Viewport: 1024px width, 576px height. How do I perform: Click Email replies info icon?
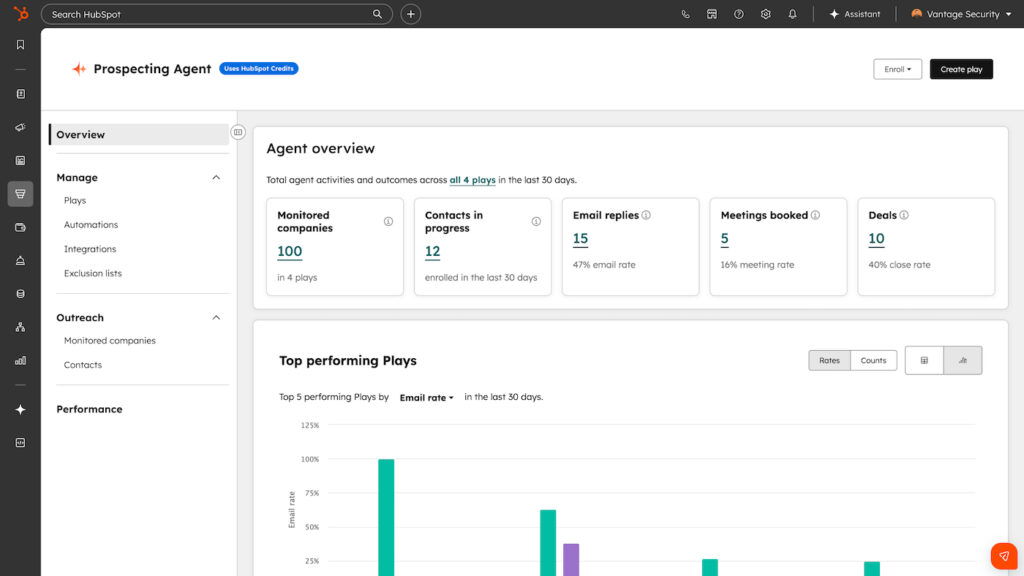pyautogui.click(x=646, y=215)
